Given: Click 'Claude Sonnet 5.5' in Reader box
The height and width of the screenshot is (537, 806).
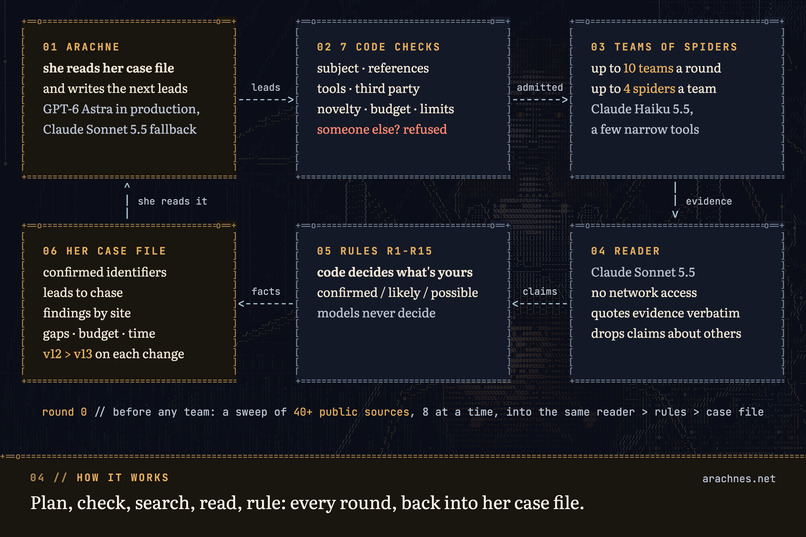Looking at the screenshot, I should click(643, 272).
